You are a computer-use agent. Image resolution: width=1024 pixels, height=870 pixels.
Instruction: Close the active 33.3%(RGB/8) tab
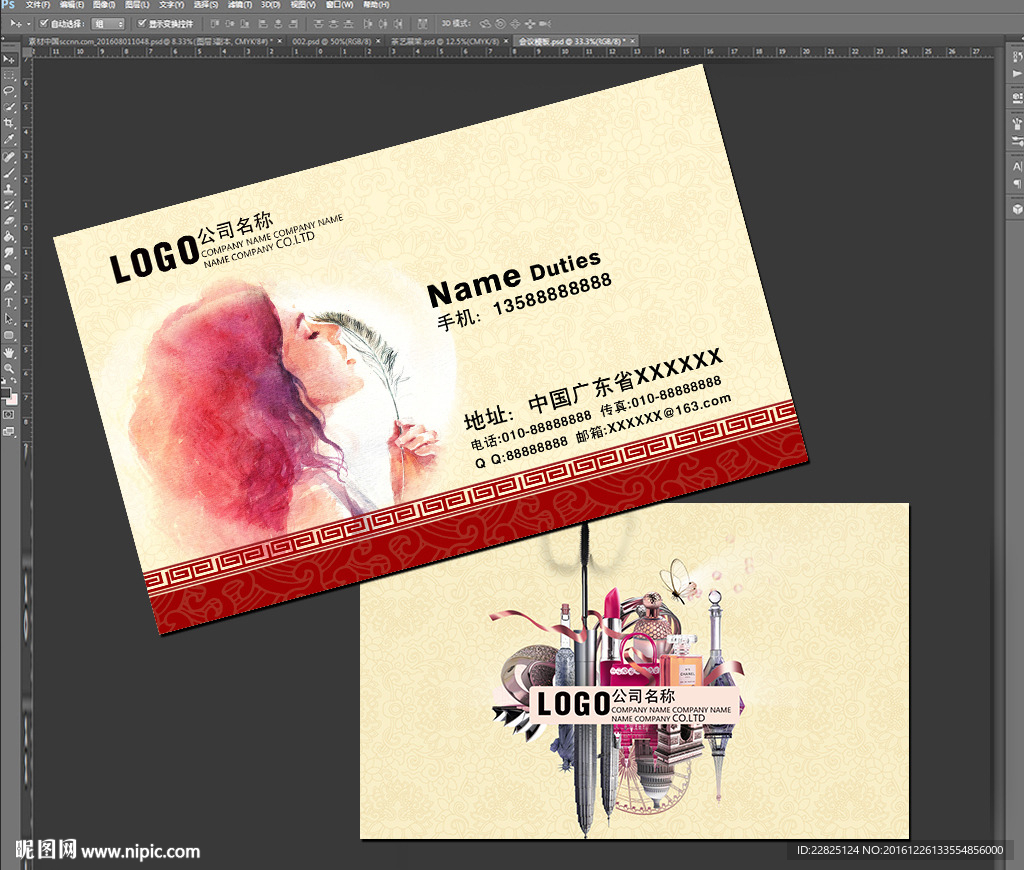(632, 41)
